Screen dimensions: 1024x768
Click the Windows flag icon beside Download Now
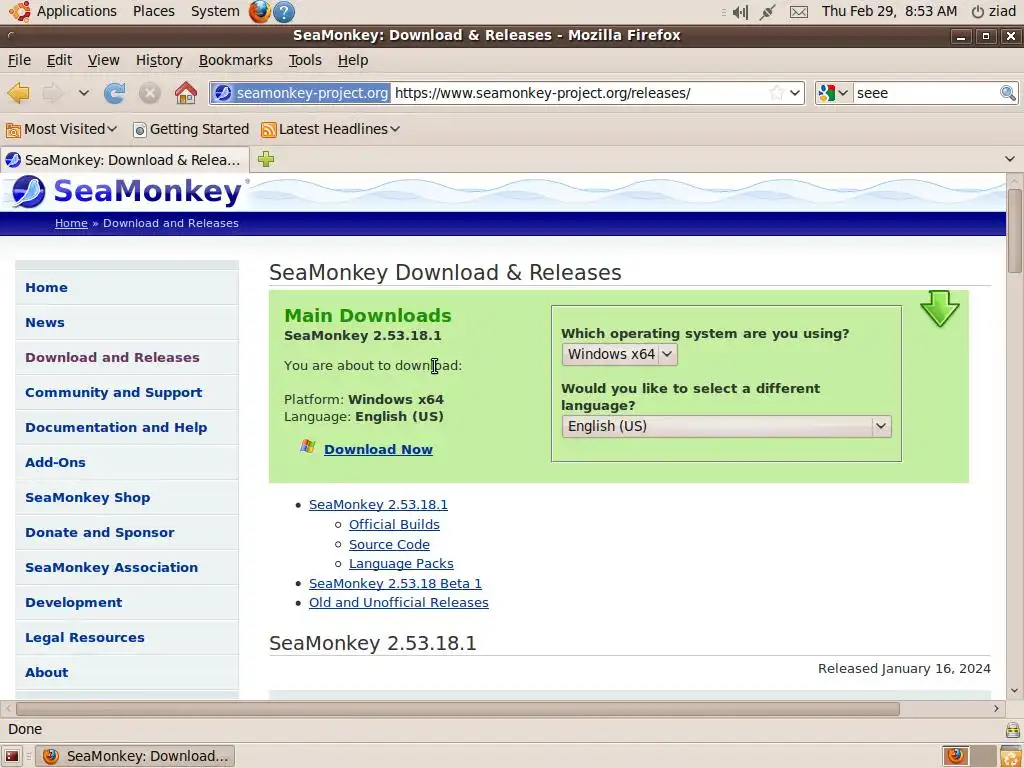point(308,447)
